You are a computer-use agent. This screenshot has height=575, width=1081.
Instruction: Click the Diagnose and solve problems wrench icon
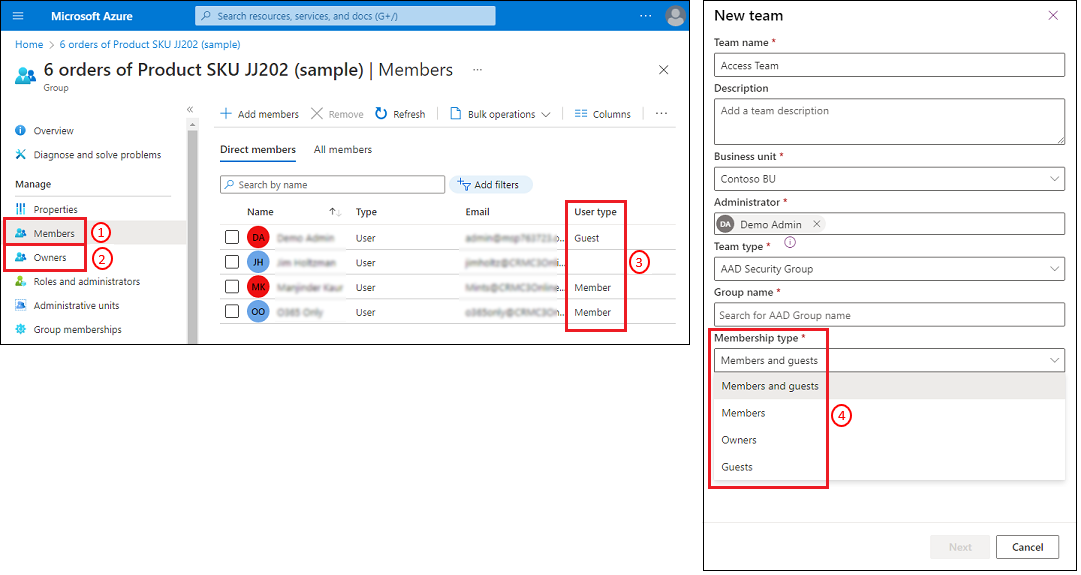pyautogui.click(x=21, y=154)
